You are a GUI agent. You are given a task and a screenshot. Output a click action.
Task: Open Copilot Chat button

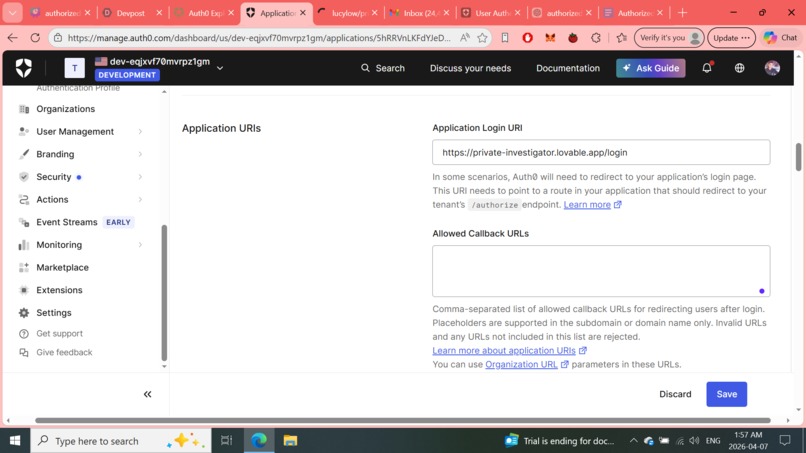(x=781, y=38)
